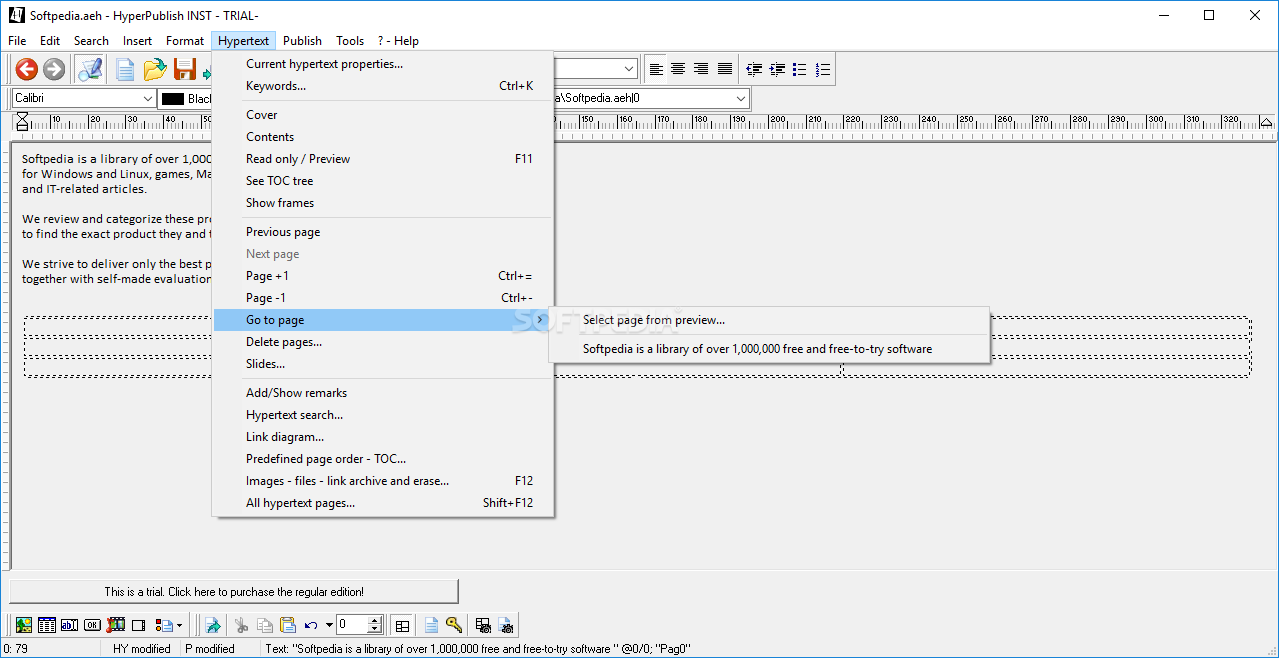This screenshot has width=1279, height=658.
Task: Click the table settings gear icon
Action: pyautogui.click(x=484, y=625)
